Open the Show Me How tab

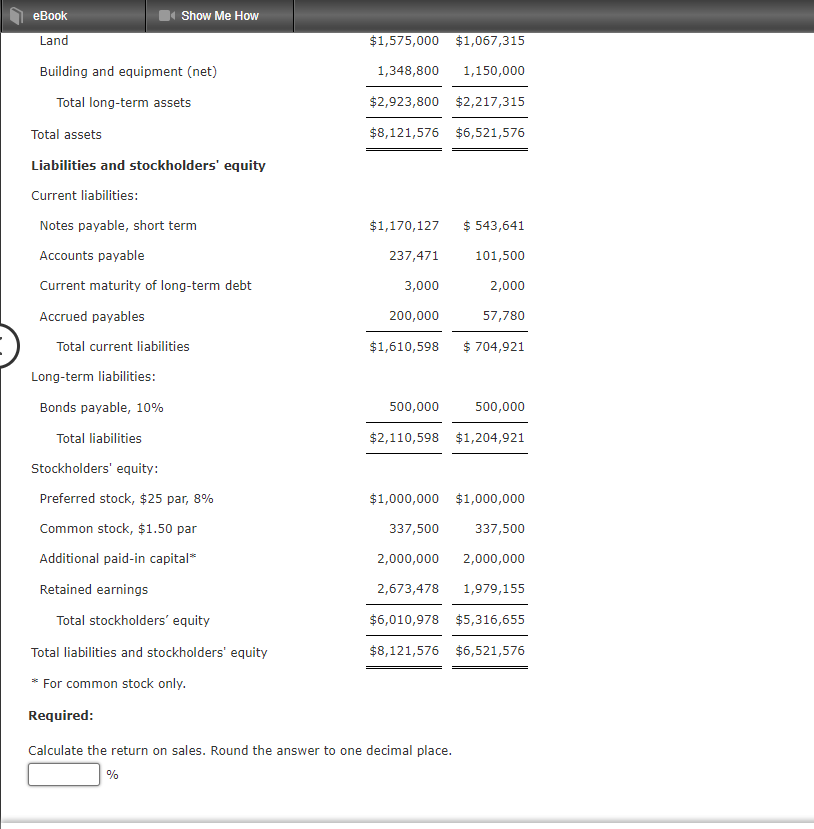(x=219, y=15)
